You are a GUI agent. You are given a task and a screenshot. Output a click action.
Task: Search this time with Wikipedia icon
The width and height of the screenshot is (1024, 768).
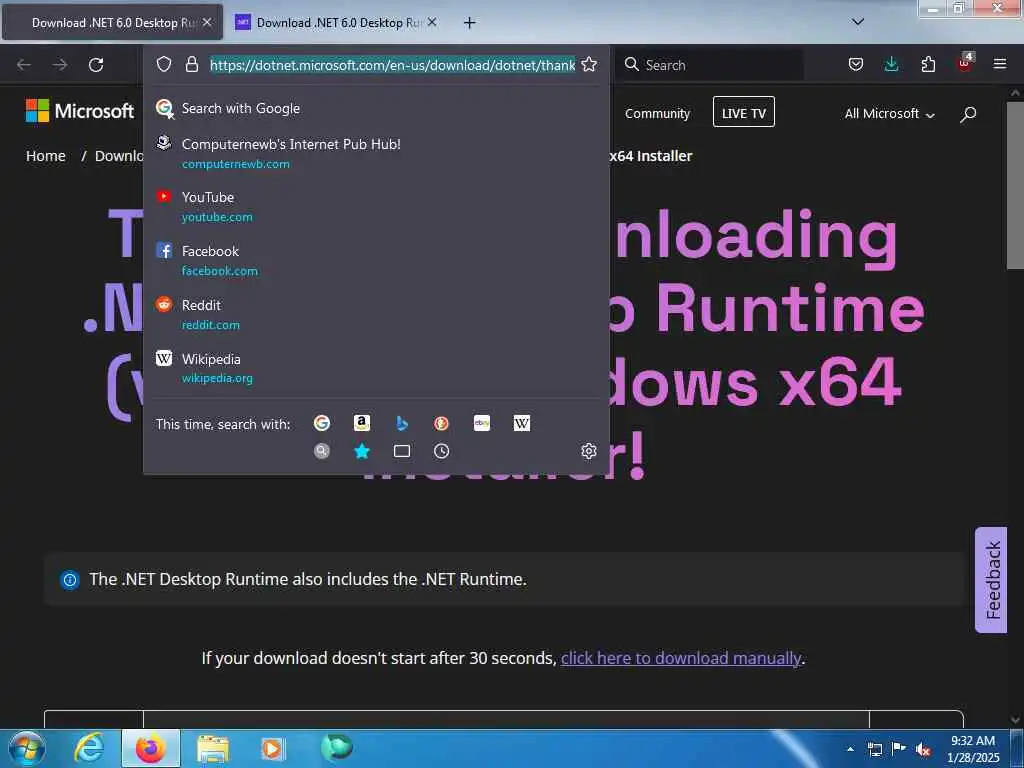(x=522, y=423)
